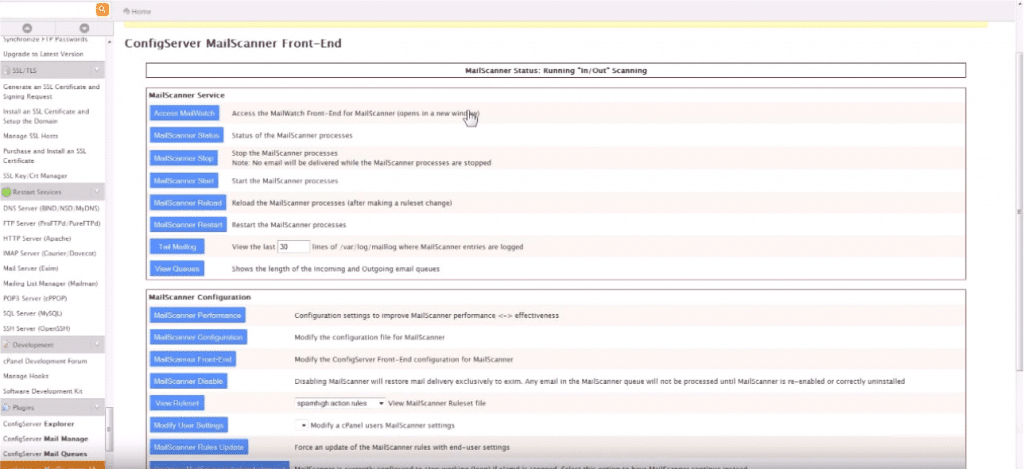Screen dimensions: 1024x469
Task: Click the View Ruleset button
Action: point(177,403)
